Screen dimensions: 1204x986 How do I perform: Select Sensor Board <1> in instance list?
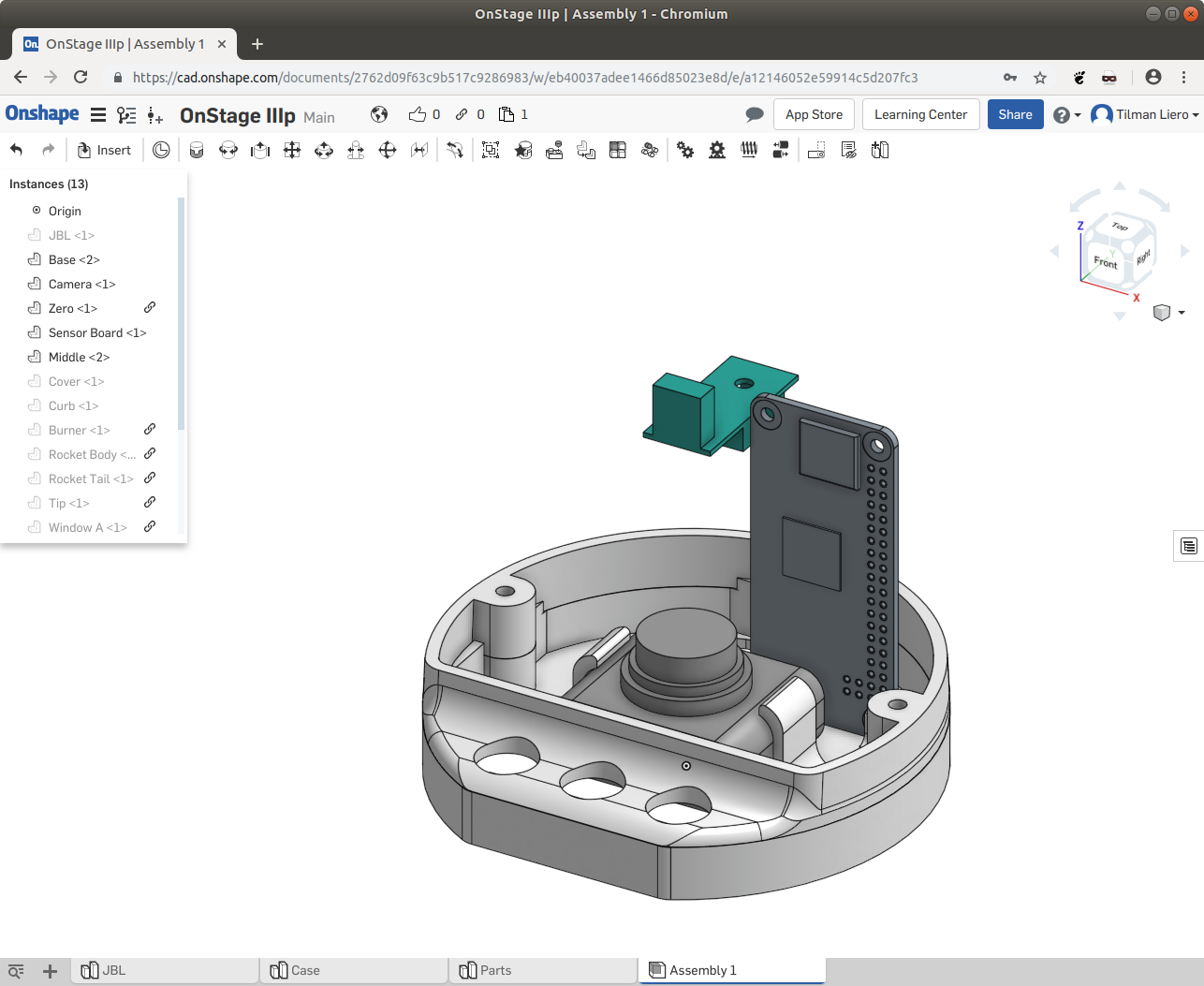[x=97, y=332]
